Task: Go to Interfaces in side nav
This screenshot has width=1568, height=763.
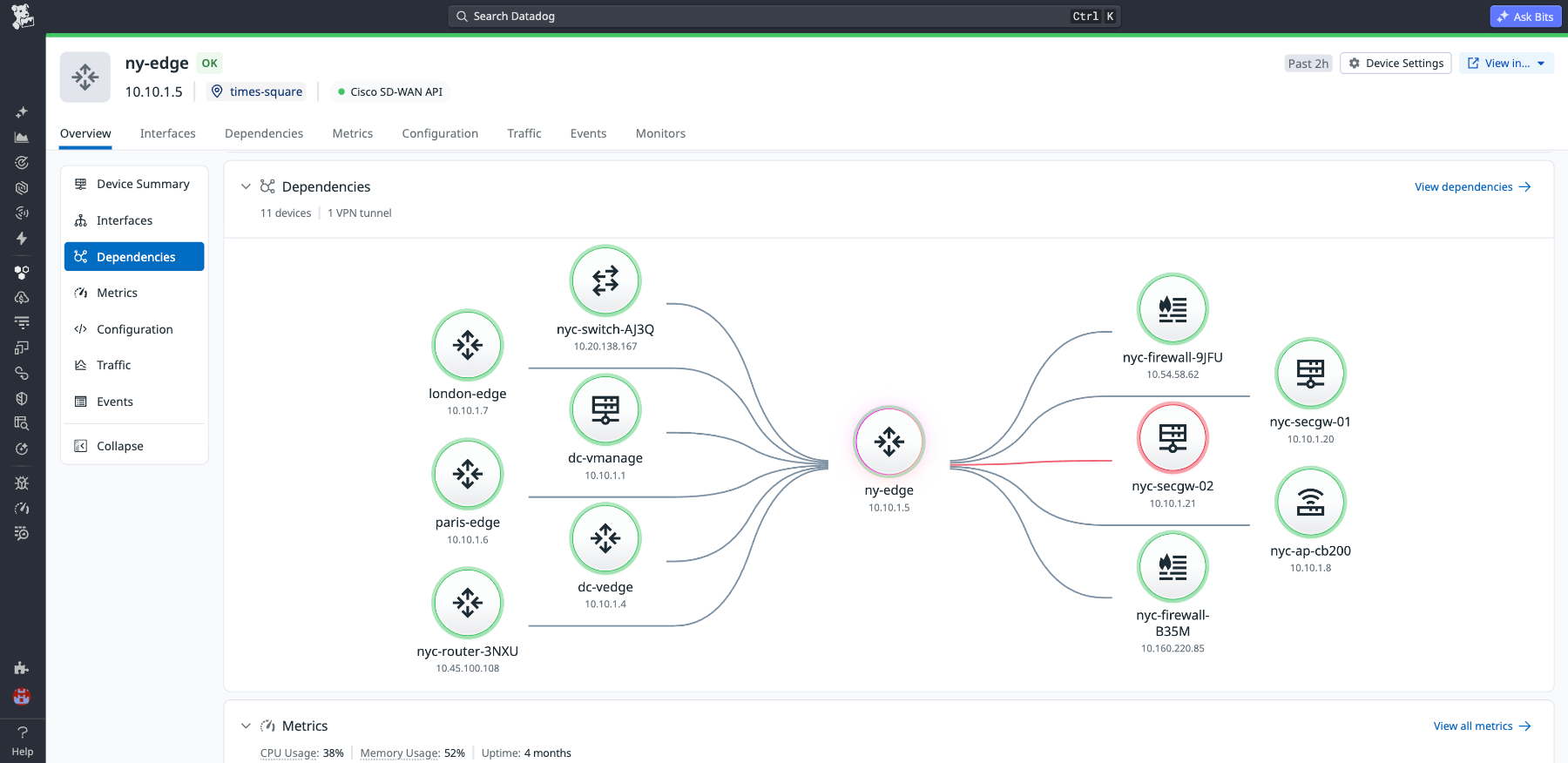Action: (x=134, y=220)
